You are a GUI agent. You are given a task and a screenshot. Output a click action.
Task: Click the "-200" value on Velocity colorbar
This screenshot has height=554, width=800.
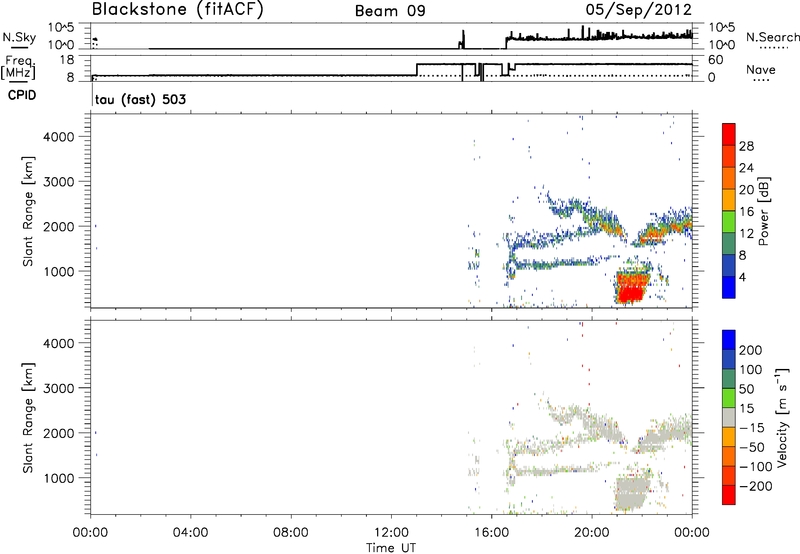tap(756, 486)
